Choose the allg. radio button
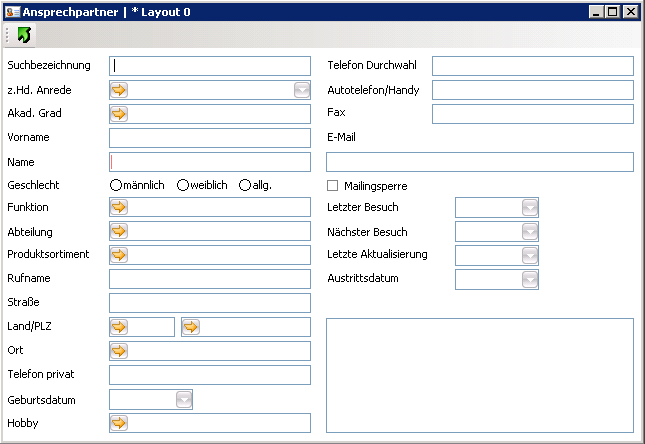 tap(245, 185)
